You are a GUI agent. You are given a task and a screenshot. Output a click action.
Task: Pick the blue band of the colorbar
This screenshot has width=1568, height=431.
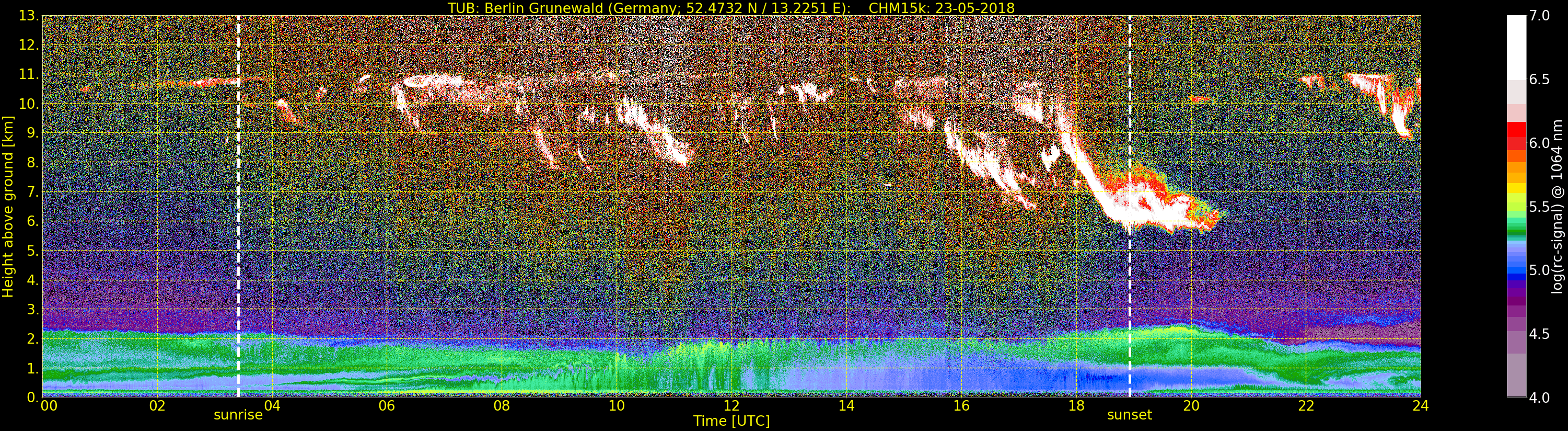pyautogui.click(x=1516, y=270)
